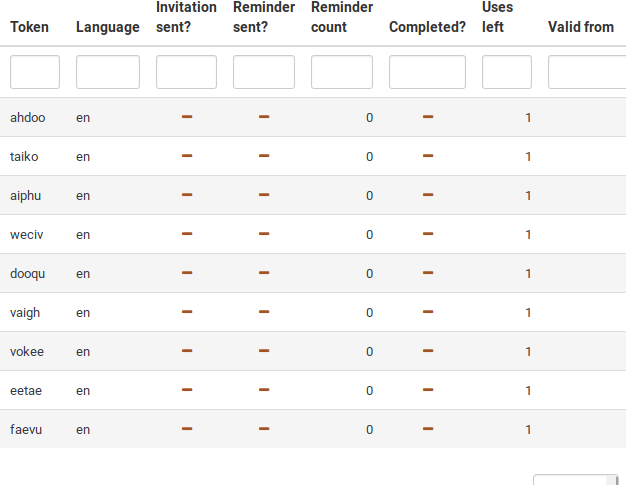This screenshot has width=626, height=485.
Task: Click the invitation sent dash icon for weciv
Action: pyautogui.click(x=186, y=234)
